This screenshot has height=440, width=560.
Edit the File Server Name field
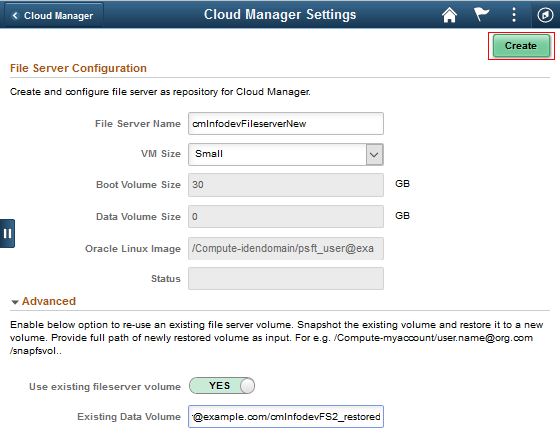[286, 124]
